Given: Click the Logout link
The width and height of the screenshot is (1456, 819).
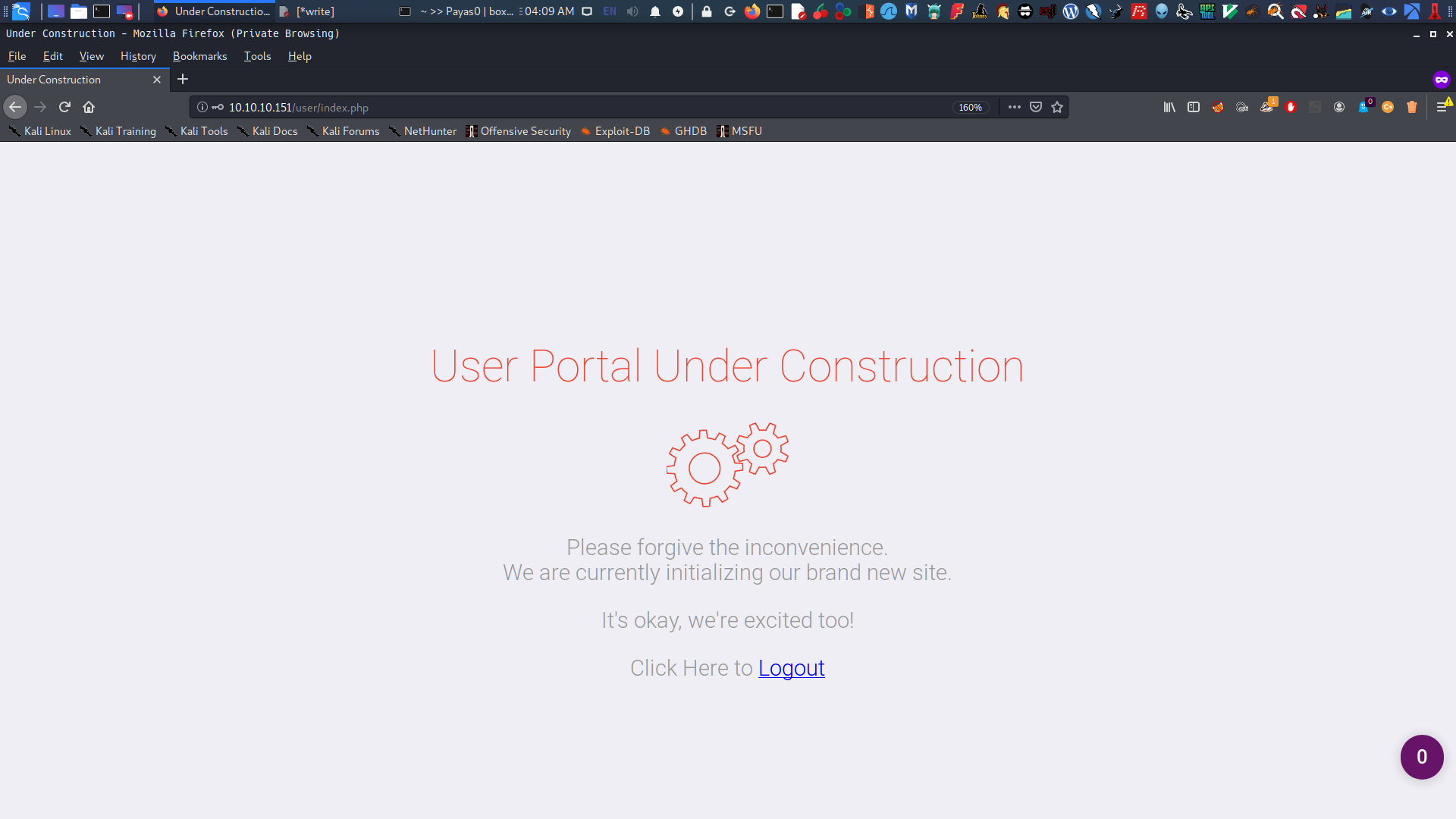Looking at the screenshot, I should pyautogui.click(x=791, y=668).
